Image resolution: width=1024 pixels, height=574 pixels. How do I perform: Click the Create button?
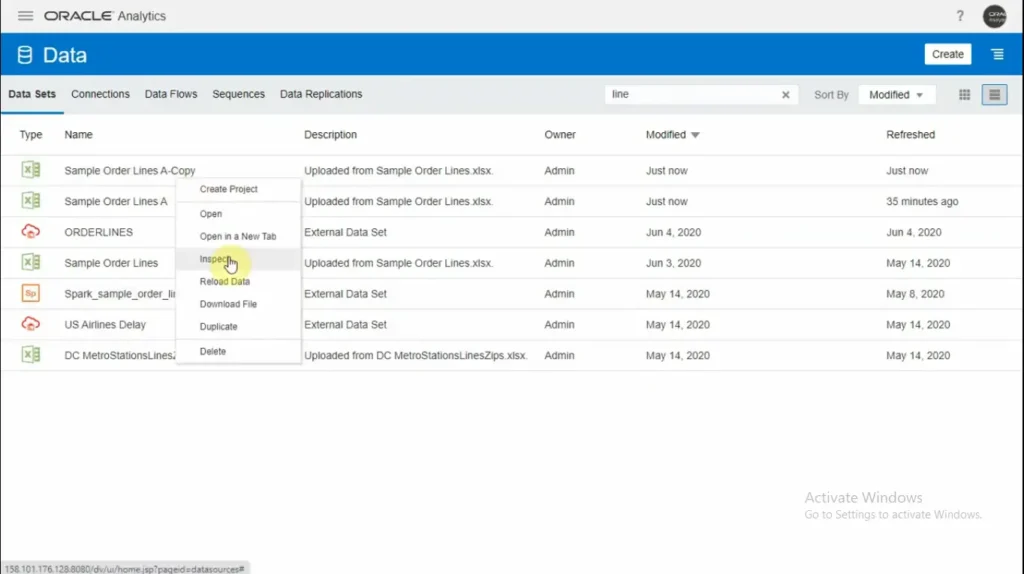(947, 54)
